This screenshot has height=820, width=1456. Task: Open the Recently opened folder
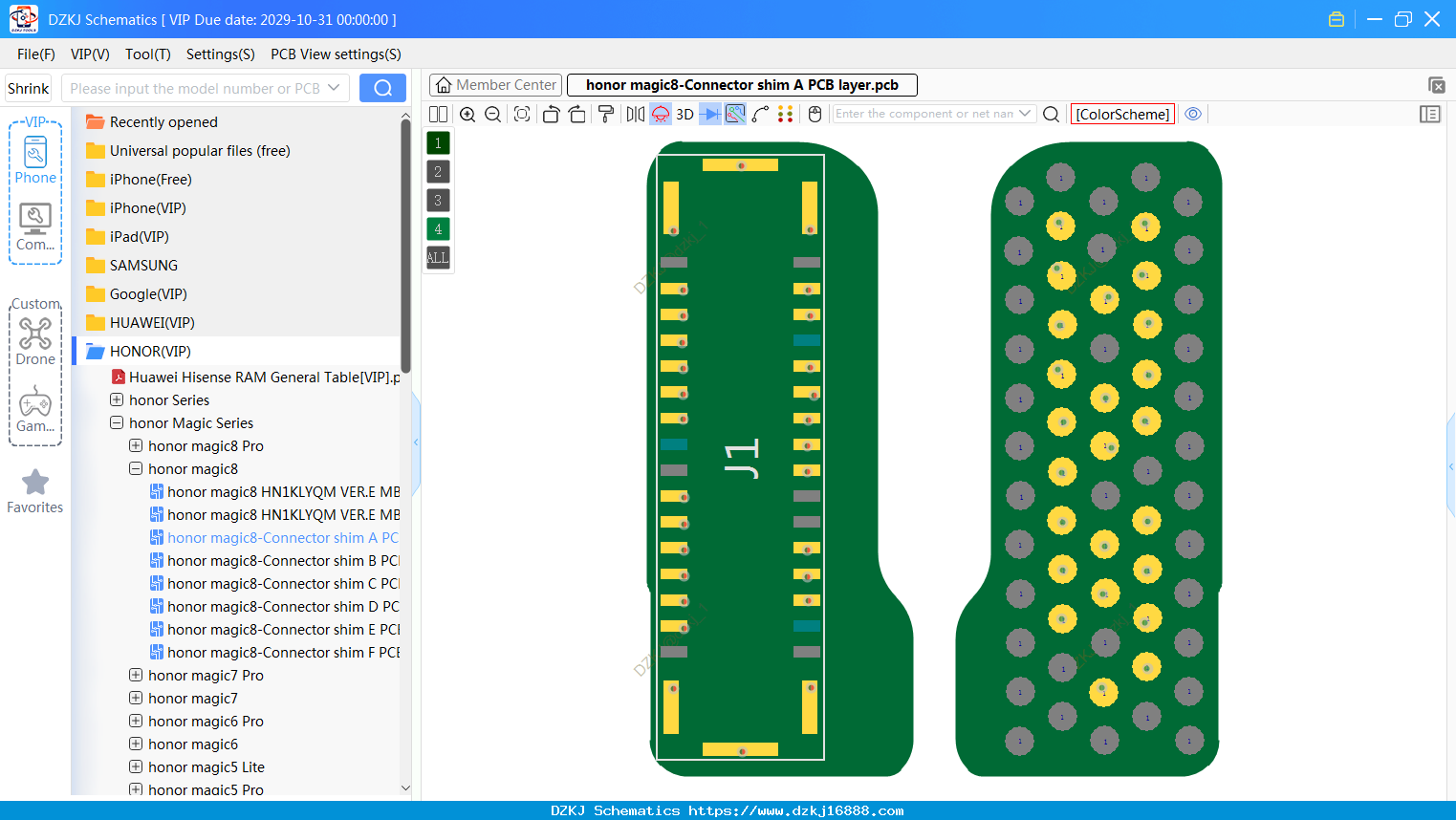coord(163,121)
